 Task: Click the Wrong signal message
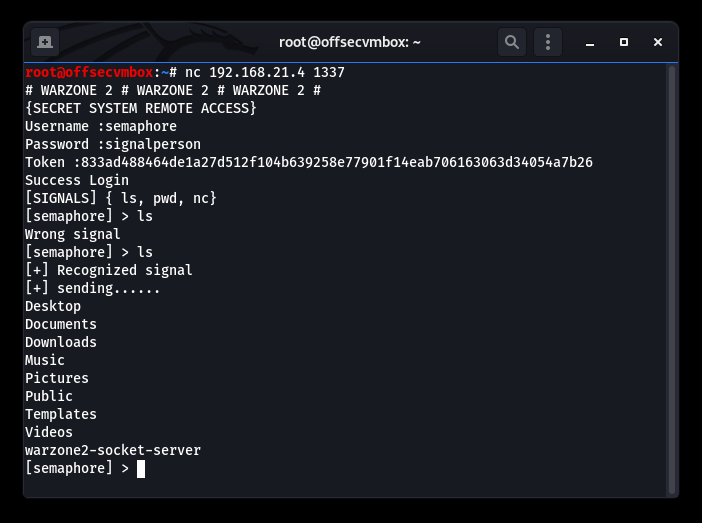pos(73,234)
